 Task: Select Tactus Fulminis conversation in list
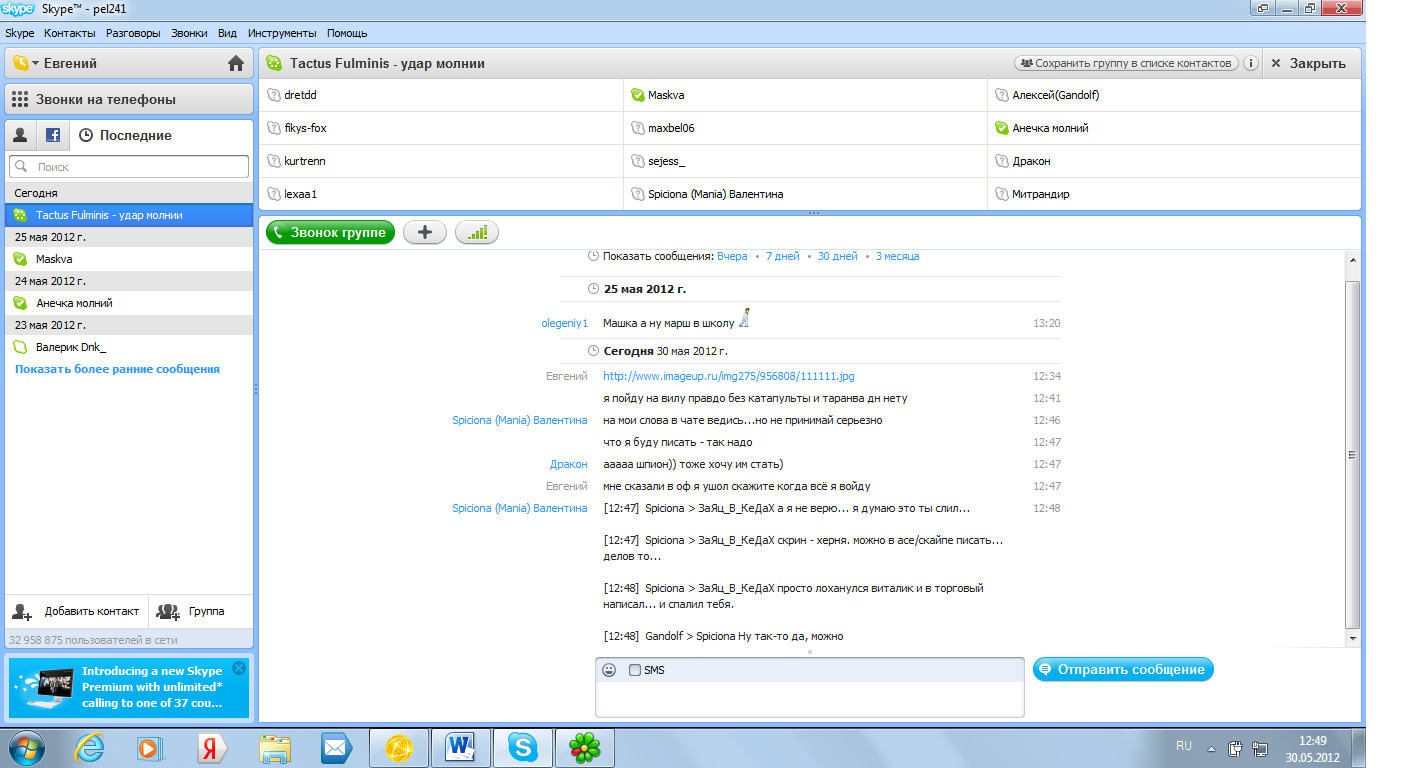coord(129,215)
